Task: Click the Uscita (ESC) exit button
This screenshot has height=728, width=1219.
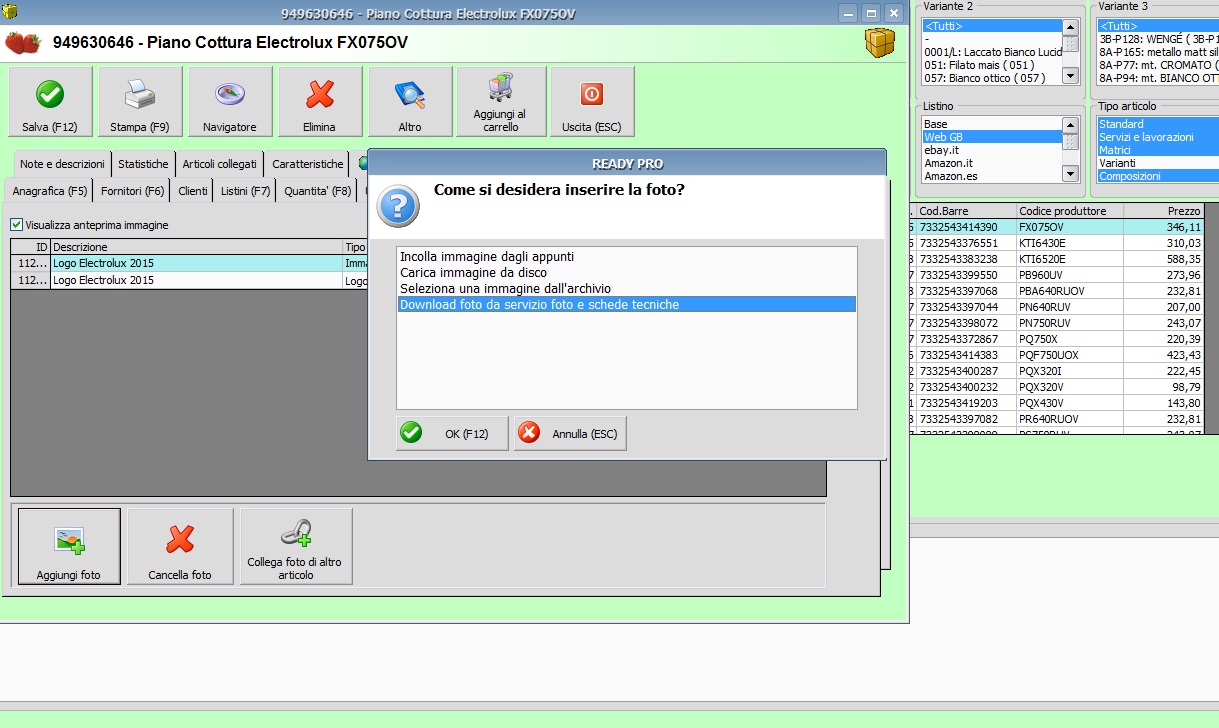Action: click(x=592, y=102)
